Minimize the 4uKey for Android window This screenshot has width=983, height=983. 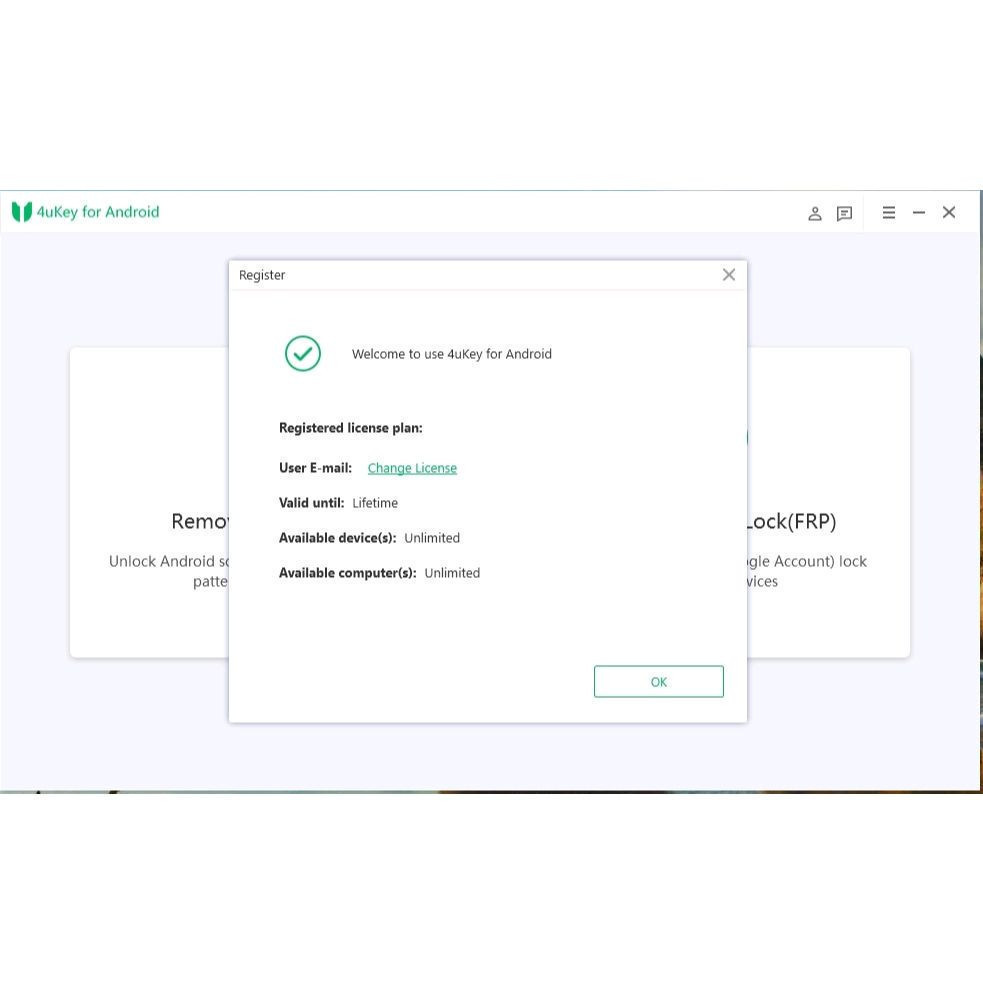click(x=918, y=213)
